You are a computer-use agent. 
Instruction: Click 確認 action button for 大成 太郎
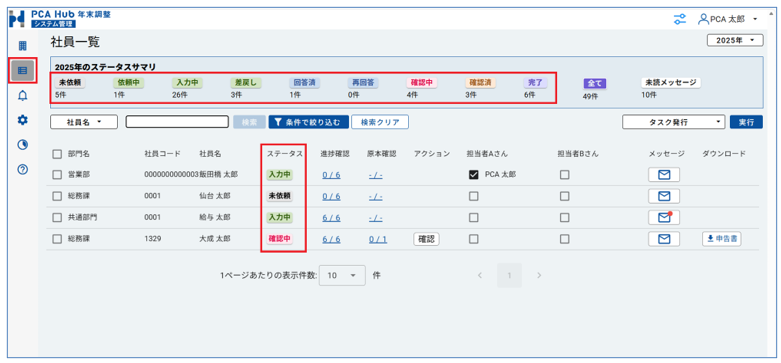(426, 239)
